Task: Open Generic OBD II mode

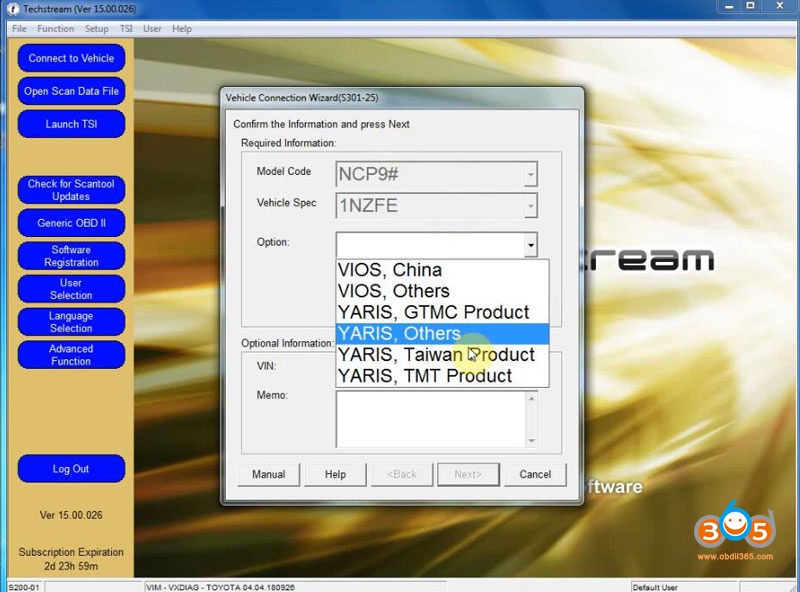Action: (x=71, y=223)
